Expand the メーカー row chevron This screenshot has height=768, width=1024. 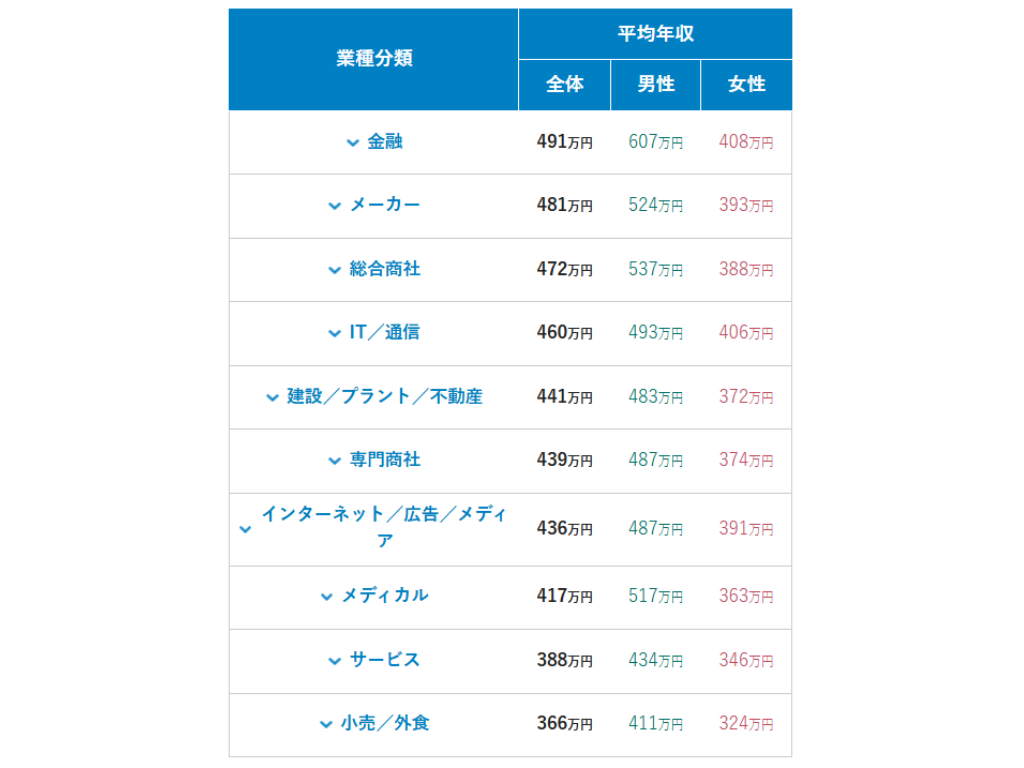coord(334,206)
